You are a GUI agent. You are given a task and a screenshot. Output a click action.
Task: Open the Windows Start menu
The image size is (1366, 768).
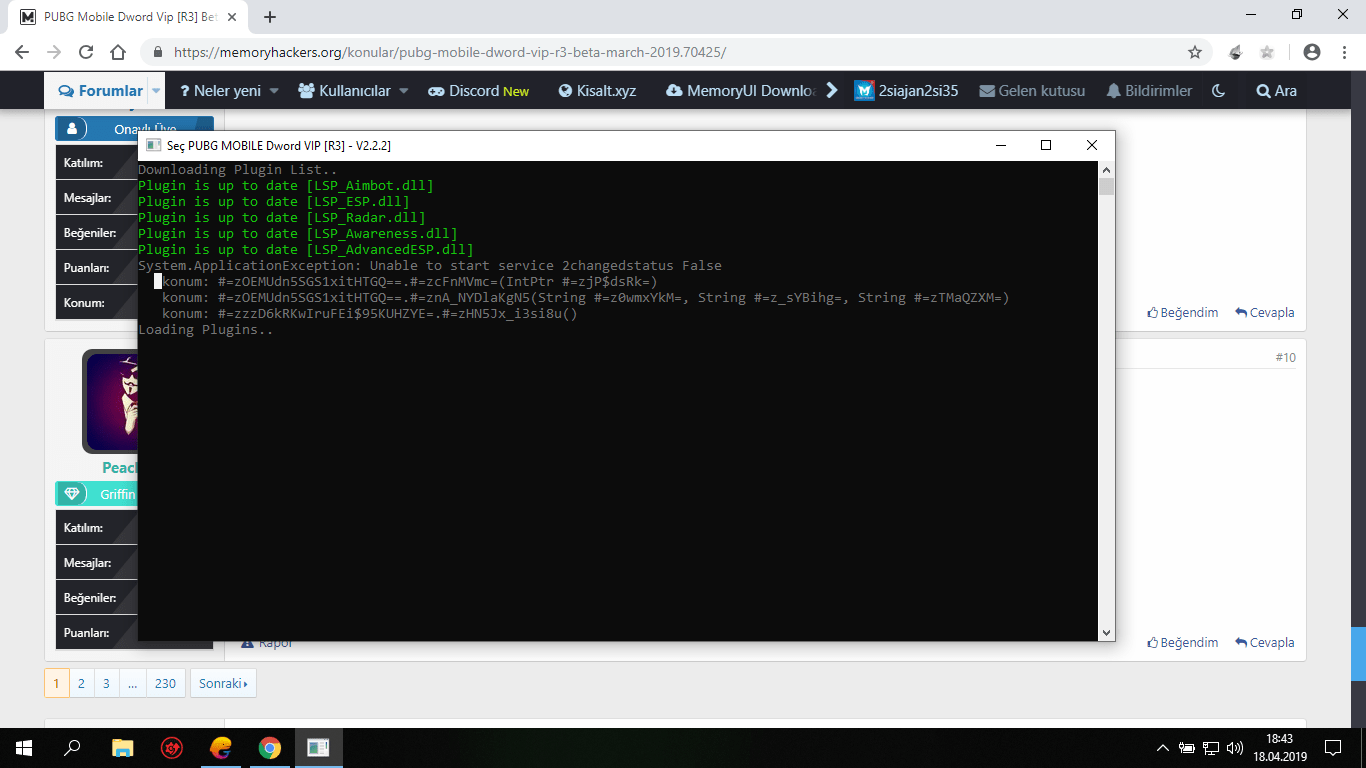click(x=24, y=747)
